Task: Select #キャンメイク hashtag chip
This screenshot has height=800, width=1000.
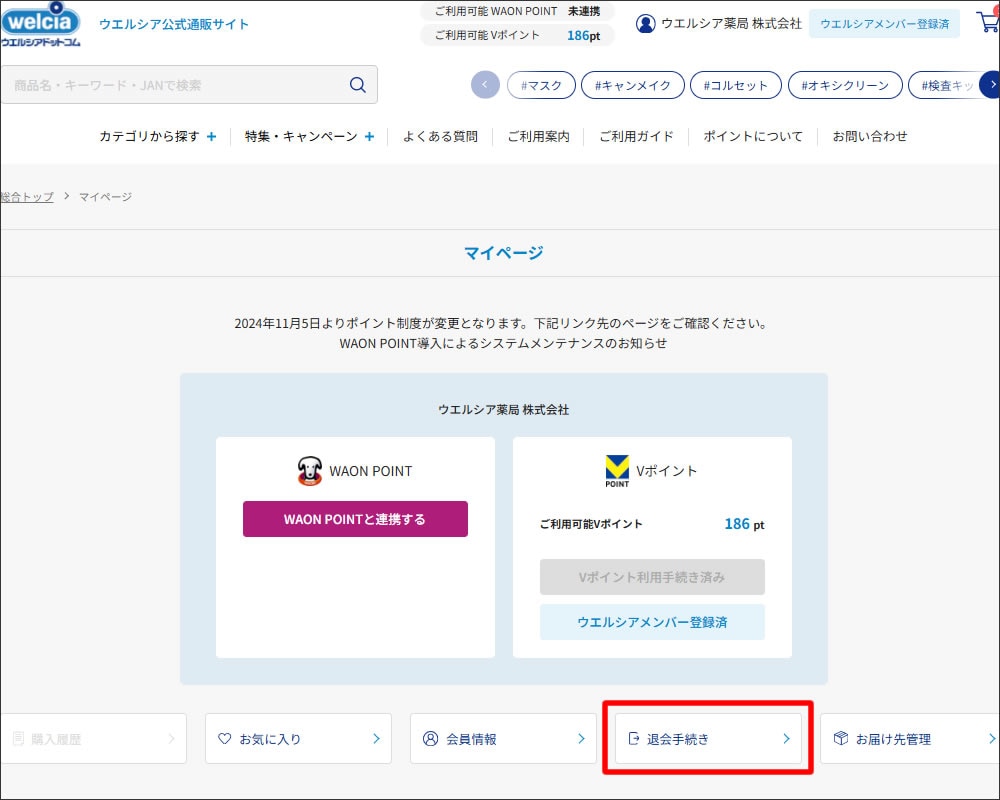Action: click(x=633, y=85)
